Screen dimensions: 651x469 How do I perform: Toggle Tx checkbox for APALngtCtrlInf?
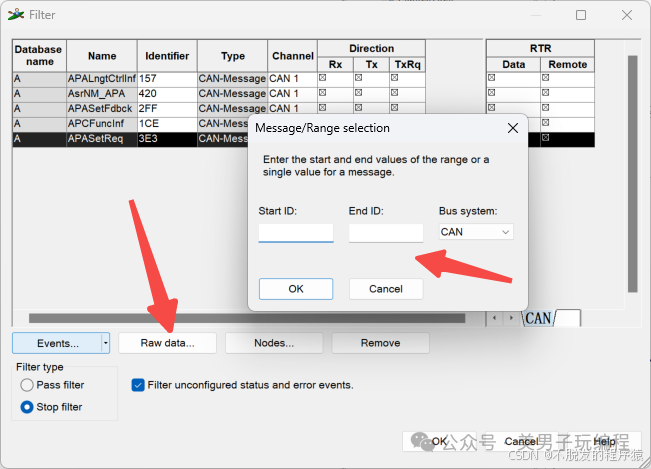[x=359, y=78]
